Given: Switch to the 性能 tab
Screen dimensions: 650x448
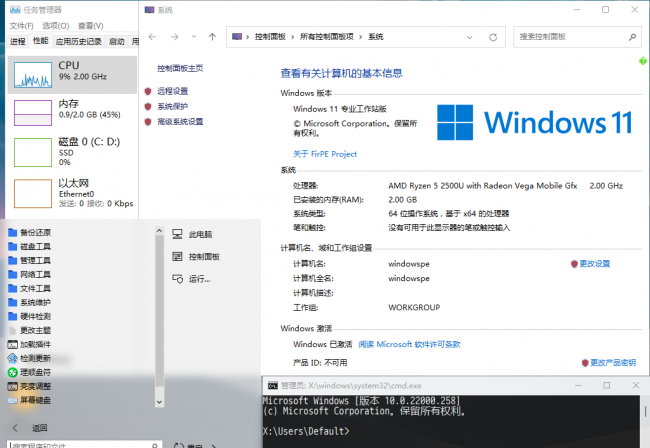Looking at the screenshot, I should coord(41,41).
